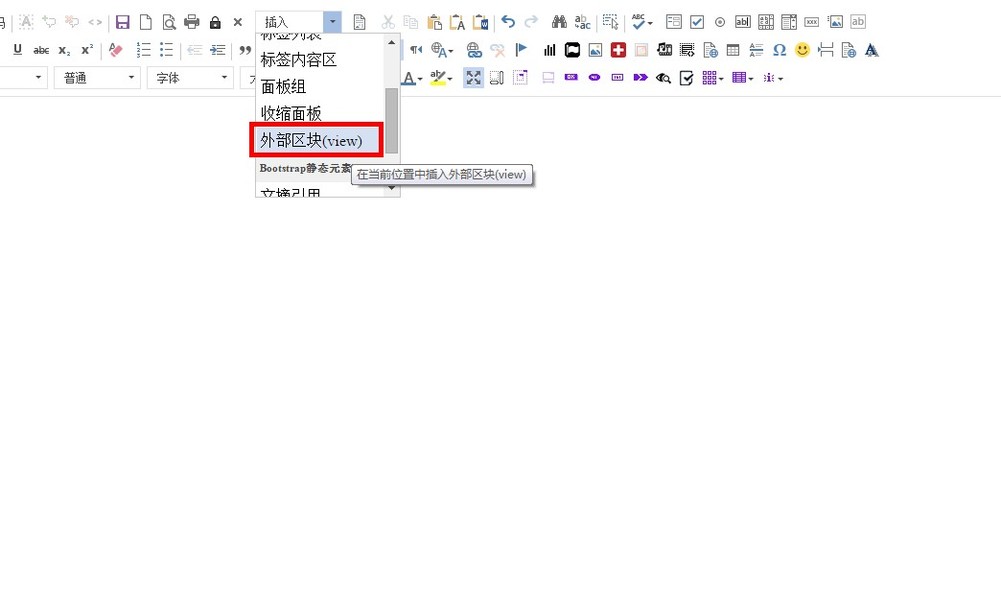Collapse the 插入 combo dropdown arrow
The image size is (1001, 590).
[x=332, y=22]
